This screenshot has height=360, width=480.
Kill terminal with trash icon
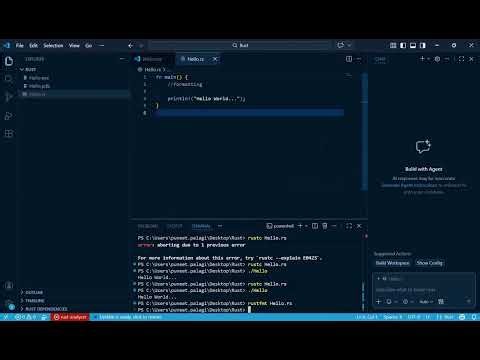click(325, 226)
